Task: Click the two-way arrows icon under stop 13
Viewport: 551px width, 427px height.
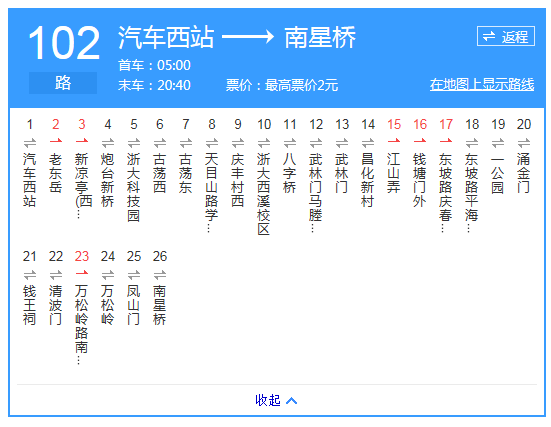Action: point(342,143)
